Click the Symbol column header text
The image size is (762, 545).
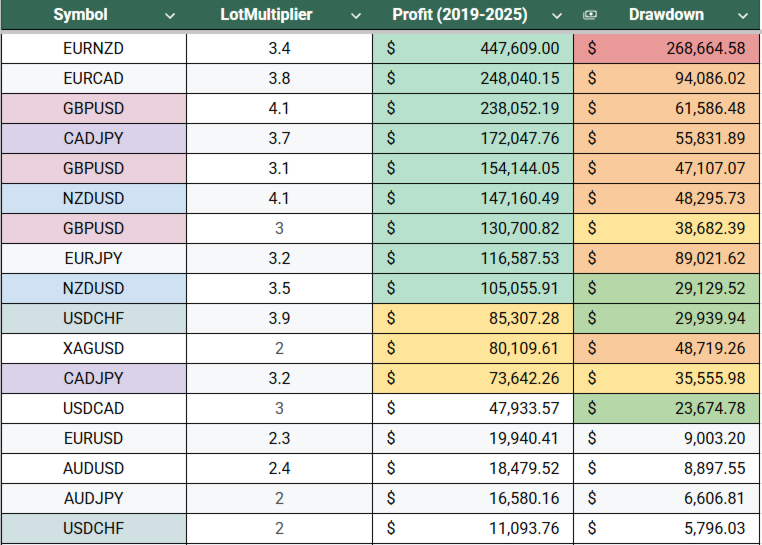80,15
